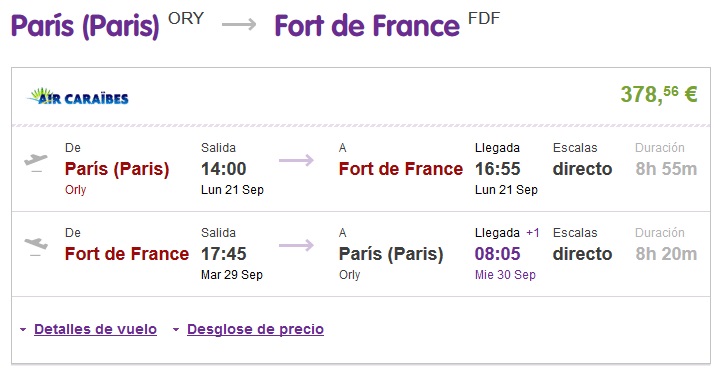
Task: Click the return flight plane icon
Action: tap(36, 247)
